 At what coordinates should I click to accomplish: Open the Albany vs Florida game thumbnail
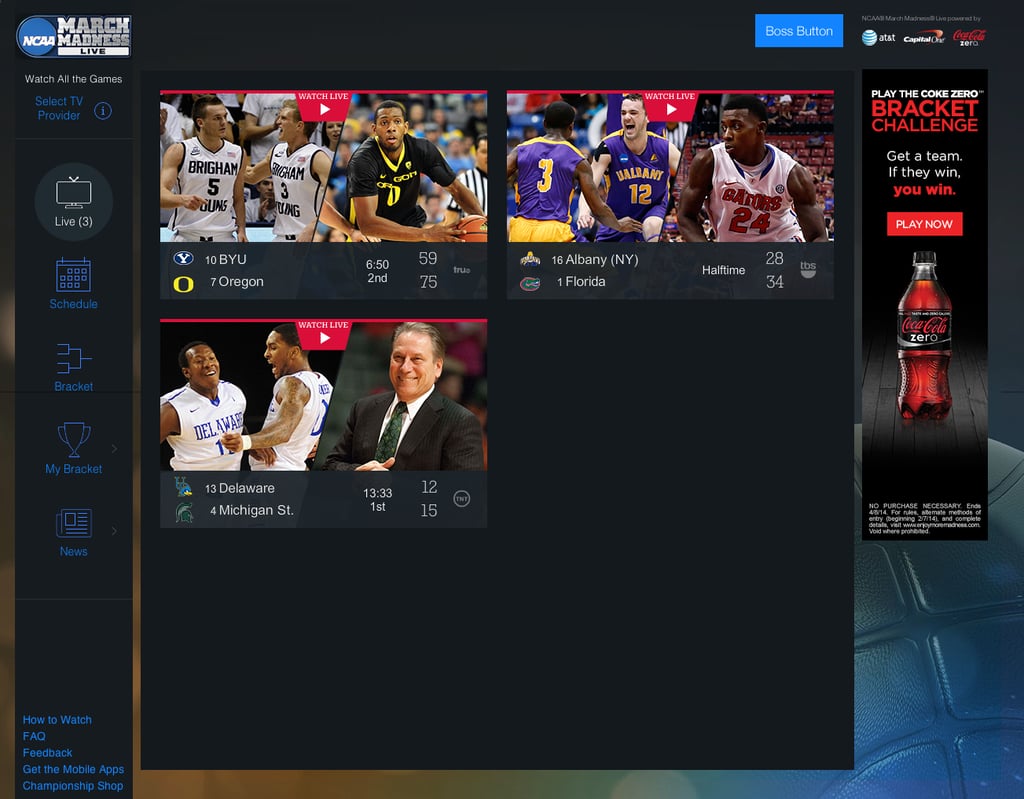point(670,167)
